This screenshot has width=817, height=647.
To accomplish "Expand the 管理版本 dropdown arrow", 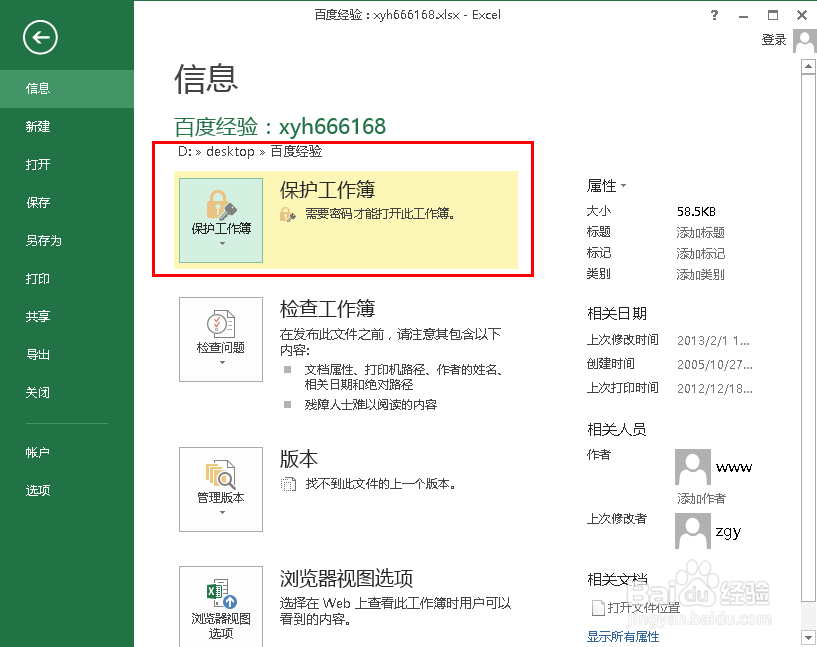I will point(220,513).
